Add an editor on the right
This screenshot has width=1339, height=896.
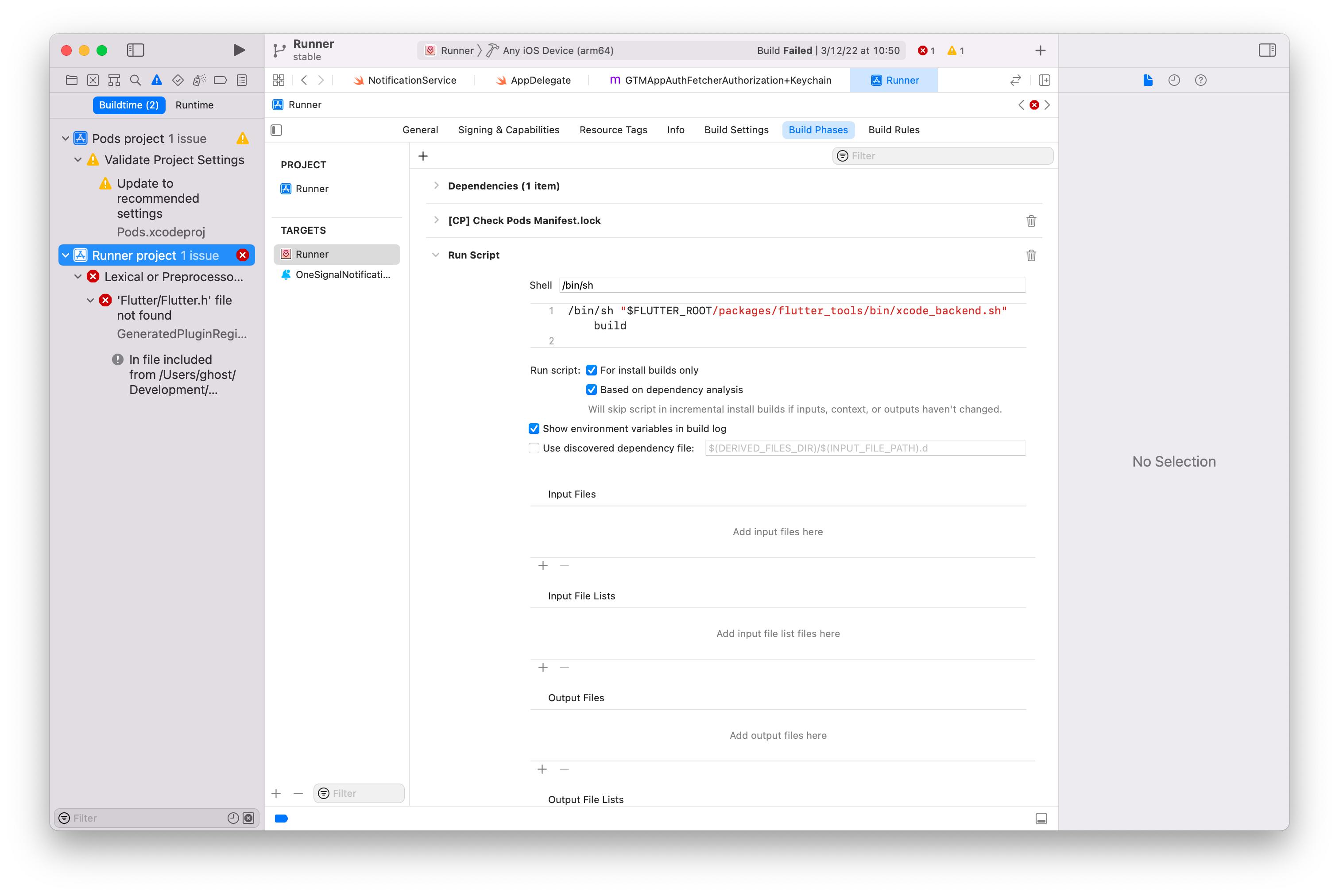point(1044,80)
